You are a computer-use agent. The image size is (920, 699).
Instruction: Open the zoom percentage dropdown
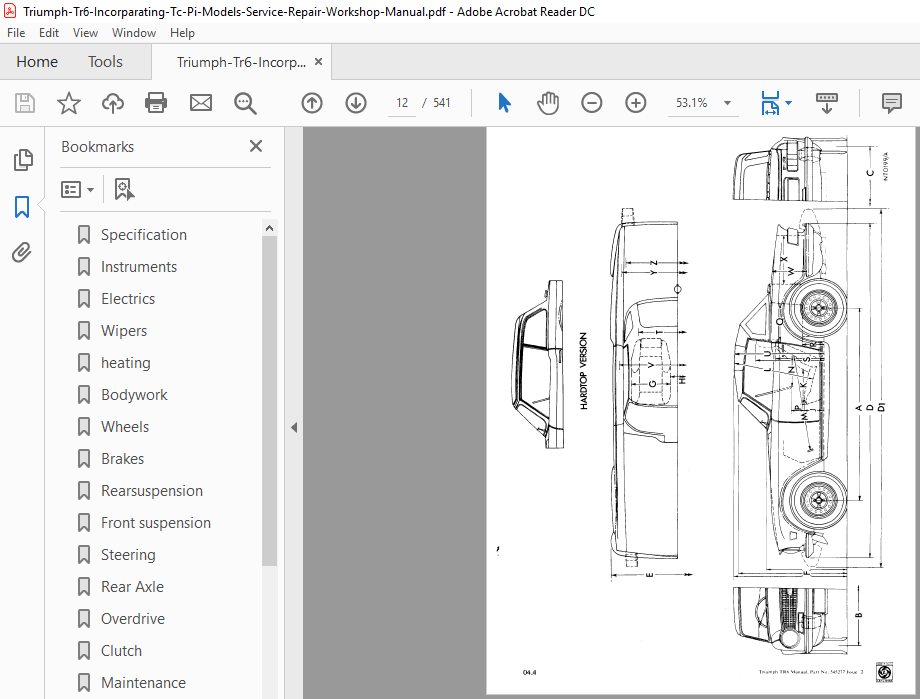pos(728,103)
